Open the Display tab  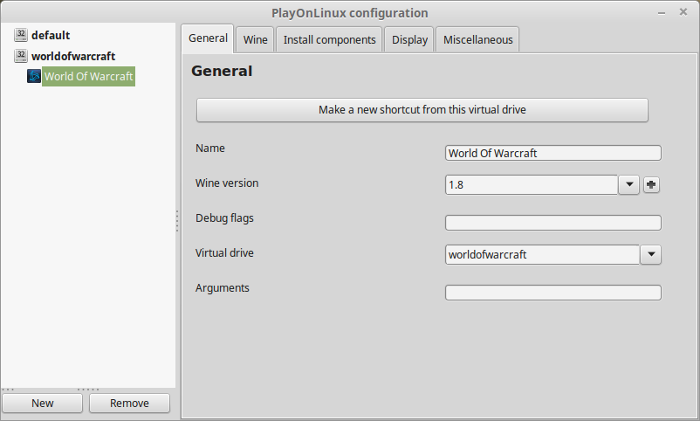(x=409, y=40)
